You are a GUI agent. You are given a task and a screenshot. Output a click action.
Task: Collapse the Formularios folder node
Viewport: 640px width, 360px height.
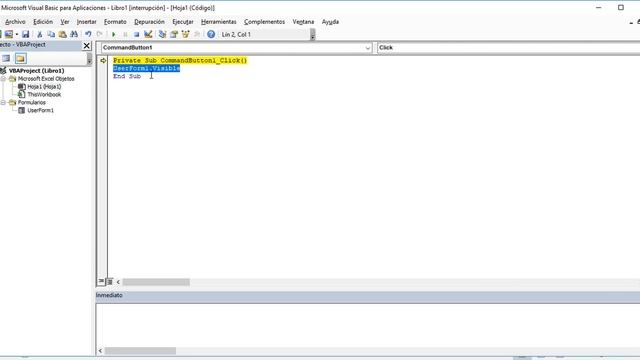click(x=3, y=102)
